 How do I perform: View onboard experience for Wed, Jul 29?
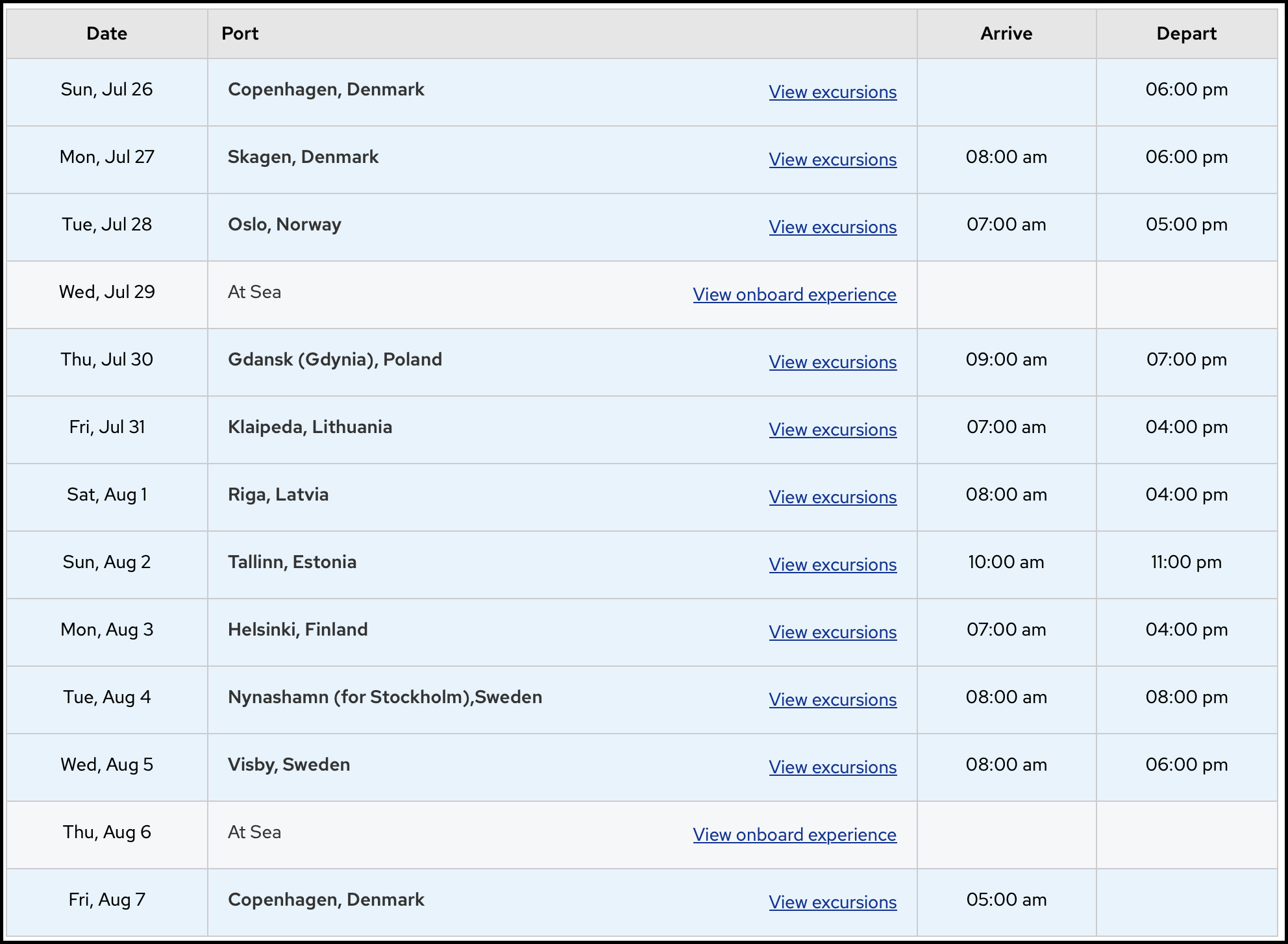(794, 295)
